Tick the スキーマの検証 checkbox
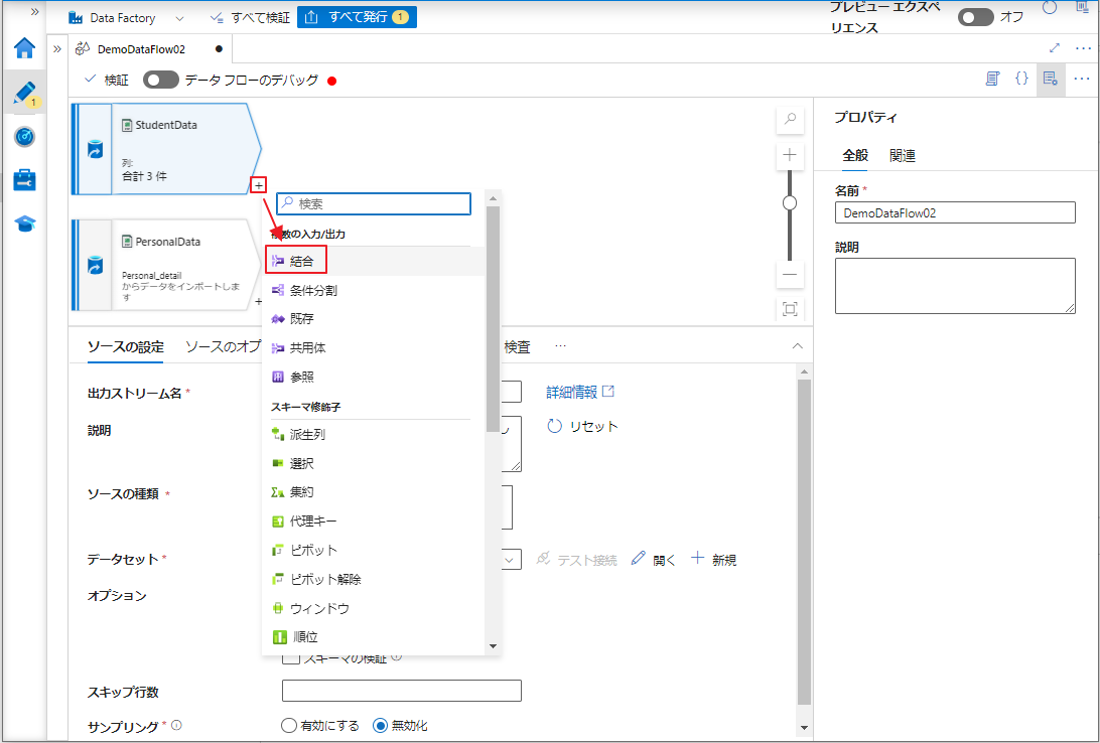 point(290,658)
